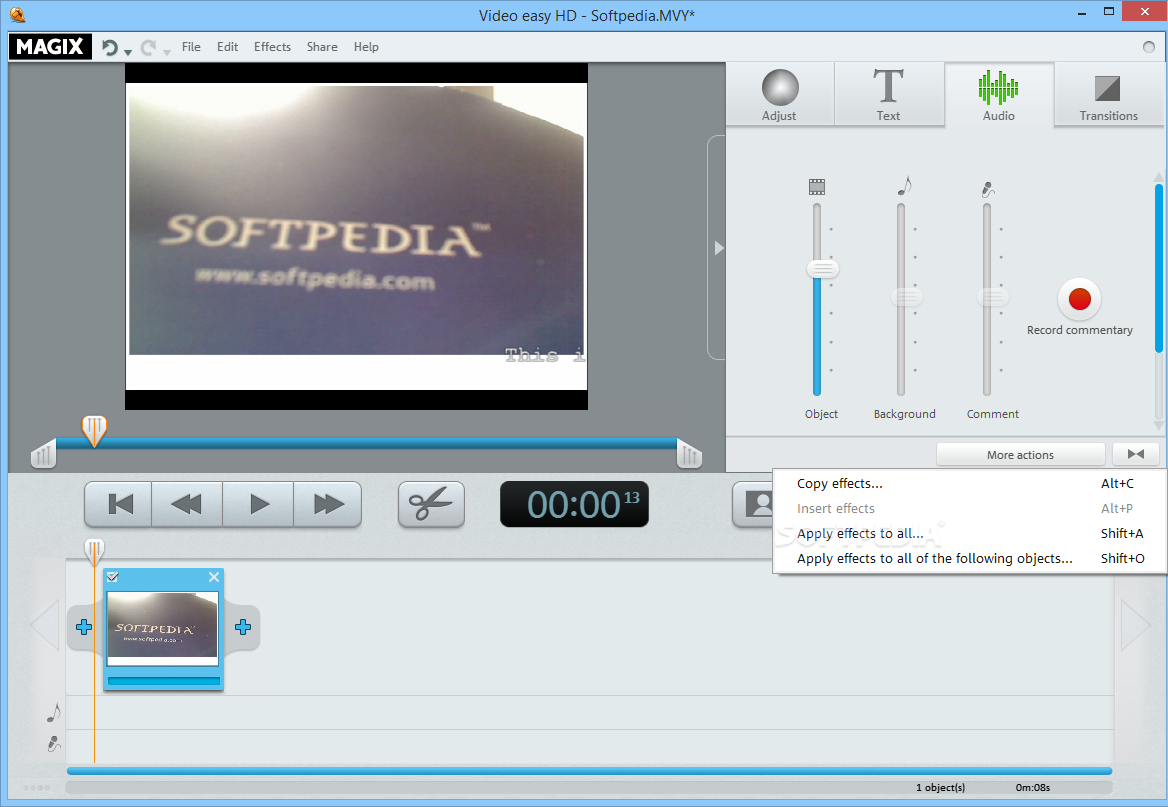Select the Audio tab
1168x807 pixels.
tap(999, 94)
